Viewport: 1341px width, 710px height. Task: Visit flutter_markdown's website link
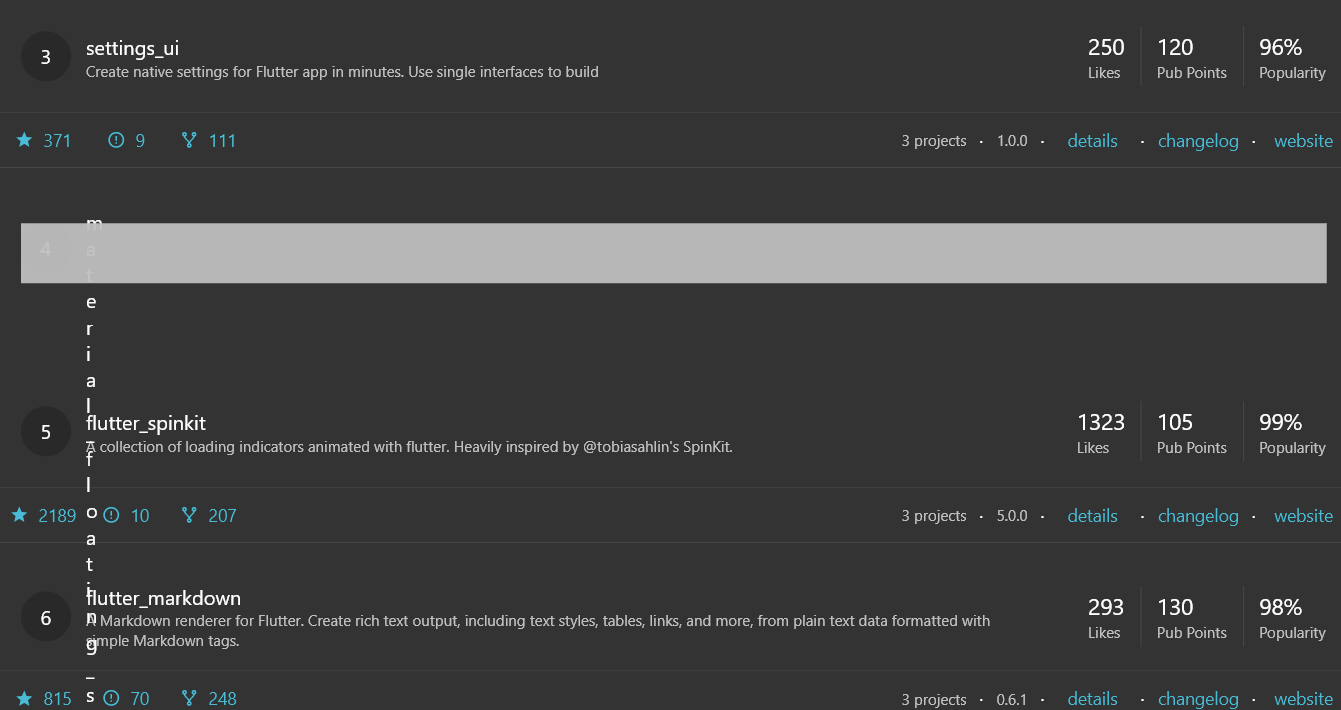click(1303, 698)
